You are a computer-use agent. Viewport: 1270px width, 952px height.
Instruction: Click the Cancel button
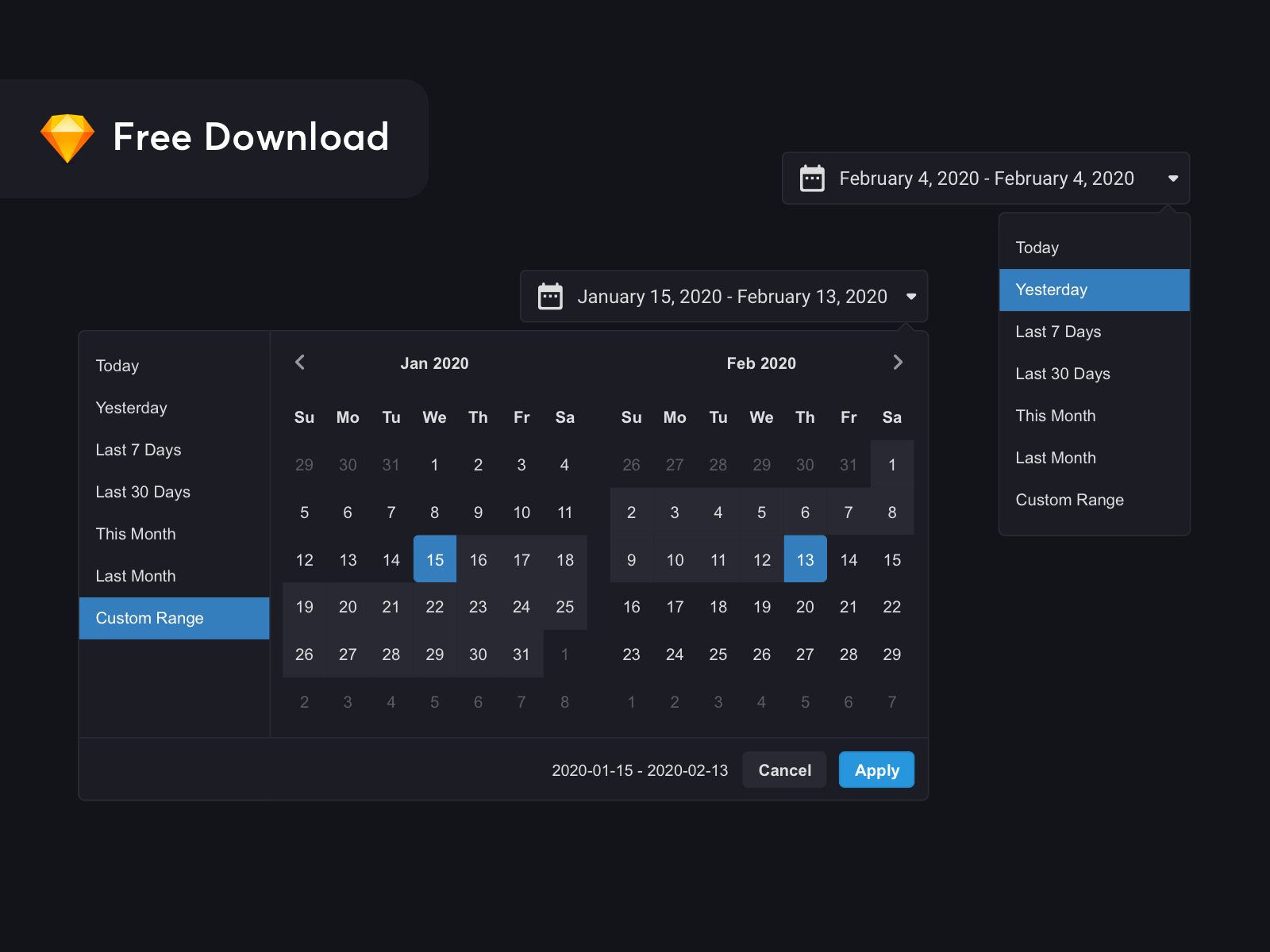(784, 770)
